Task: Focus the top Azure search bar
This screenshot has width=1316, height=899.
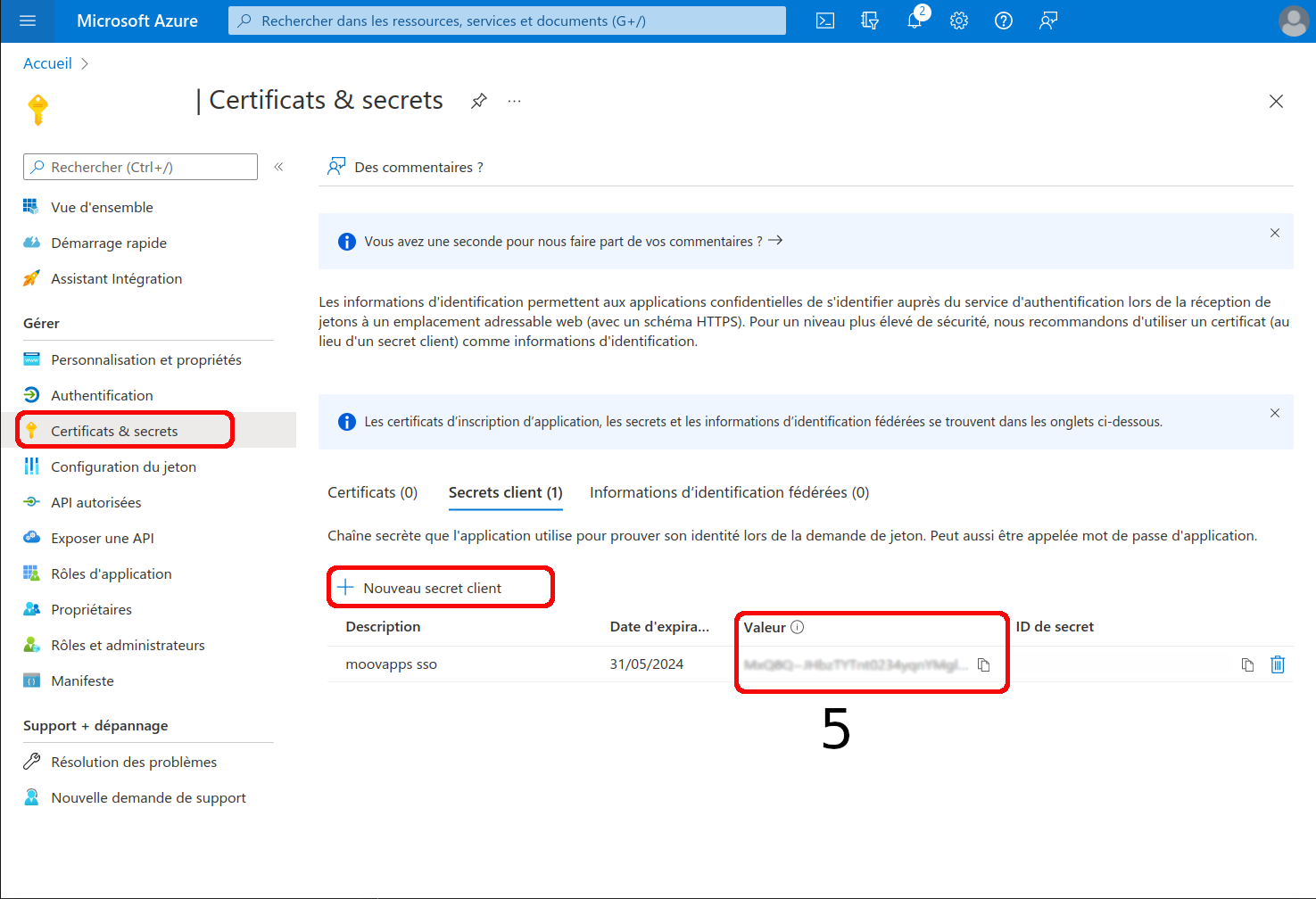Action: coord(507,21)
